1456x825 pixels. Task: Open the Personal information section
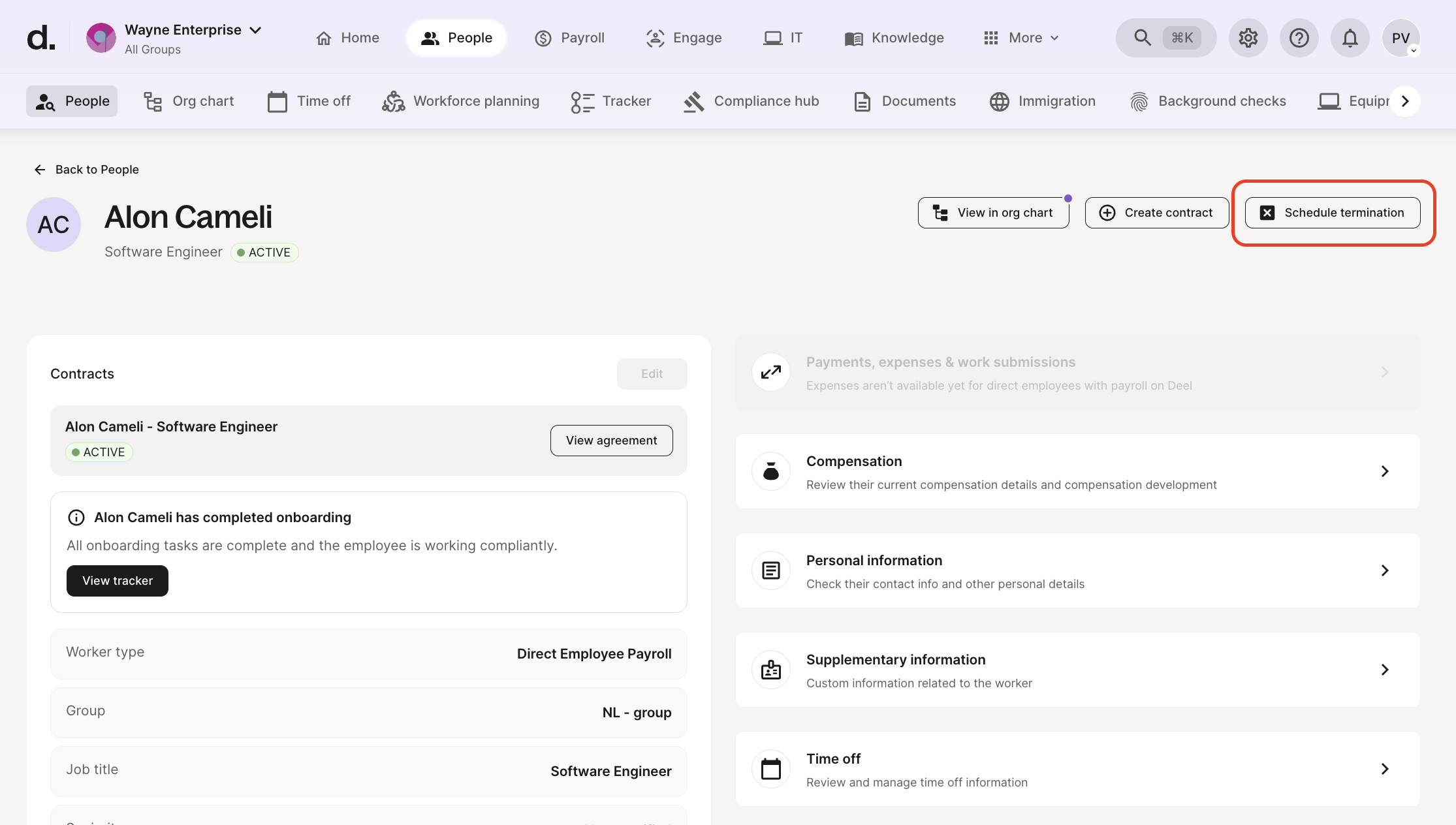(1077, 570)
